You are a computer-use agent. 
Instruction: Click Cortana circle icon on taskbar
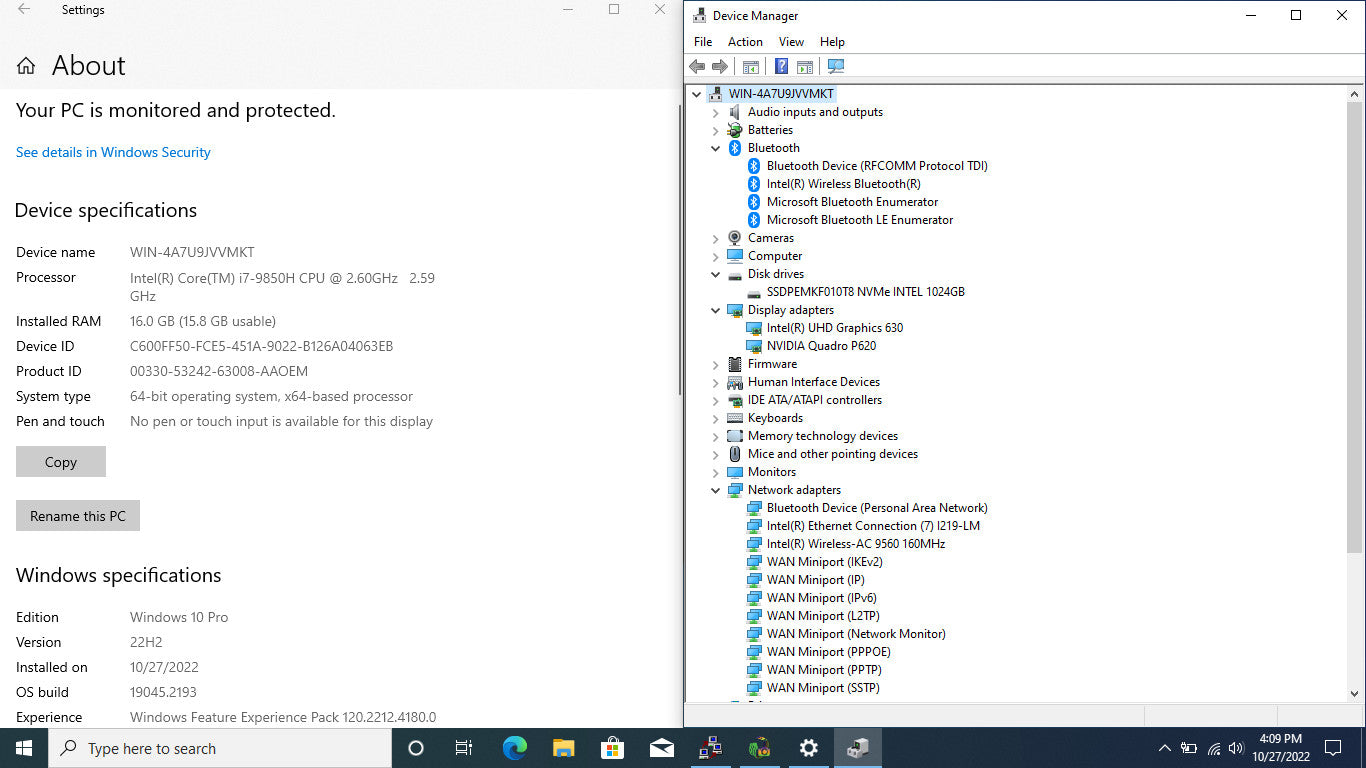[x=416, y=748]
